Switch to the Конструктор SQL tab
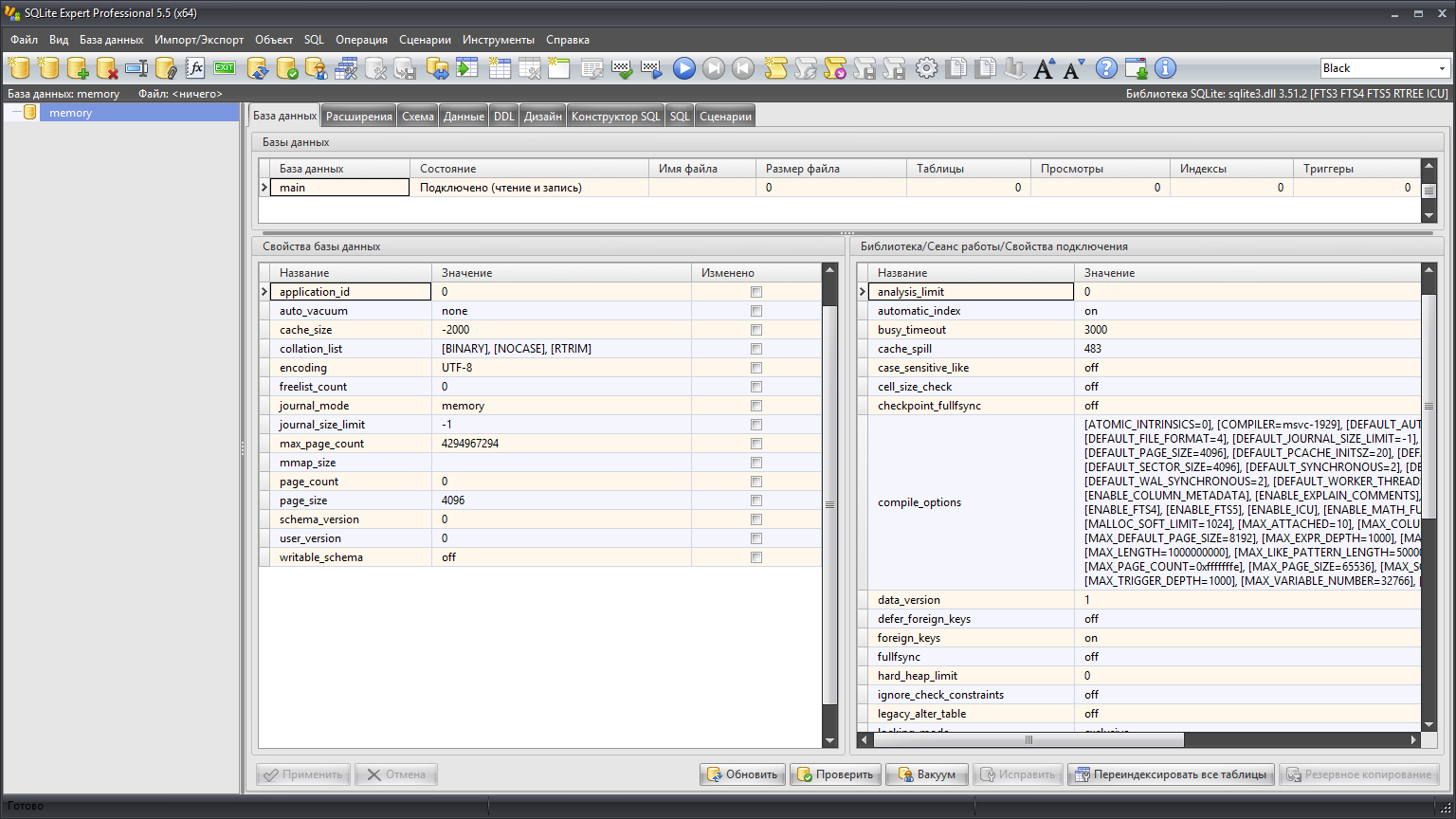This screenshot has width=1456, height=819. [x=615, y=117]
